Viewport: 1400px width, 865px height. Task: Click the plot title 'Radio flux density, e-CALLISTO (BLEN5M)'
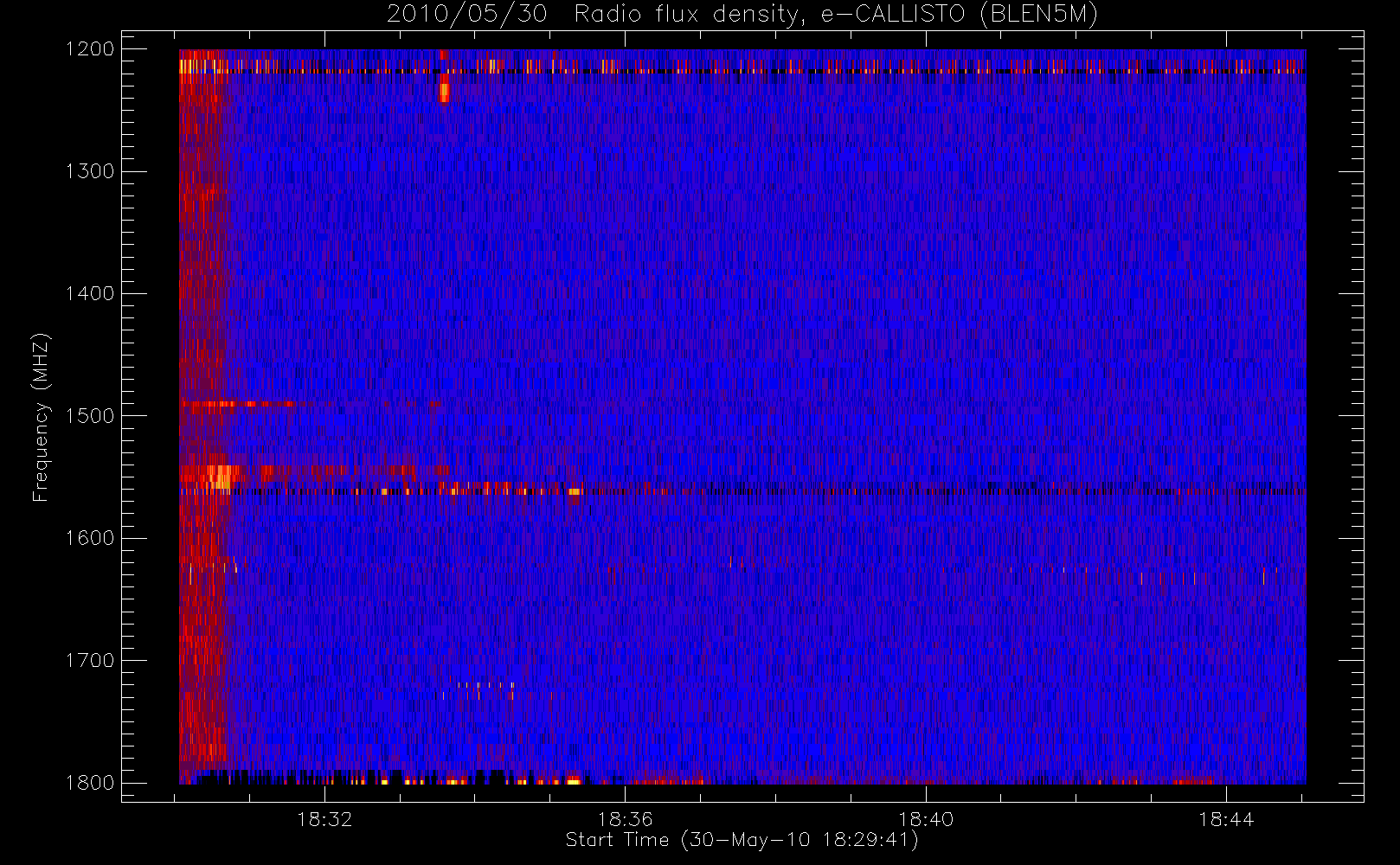tap(836, 15)
